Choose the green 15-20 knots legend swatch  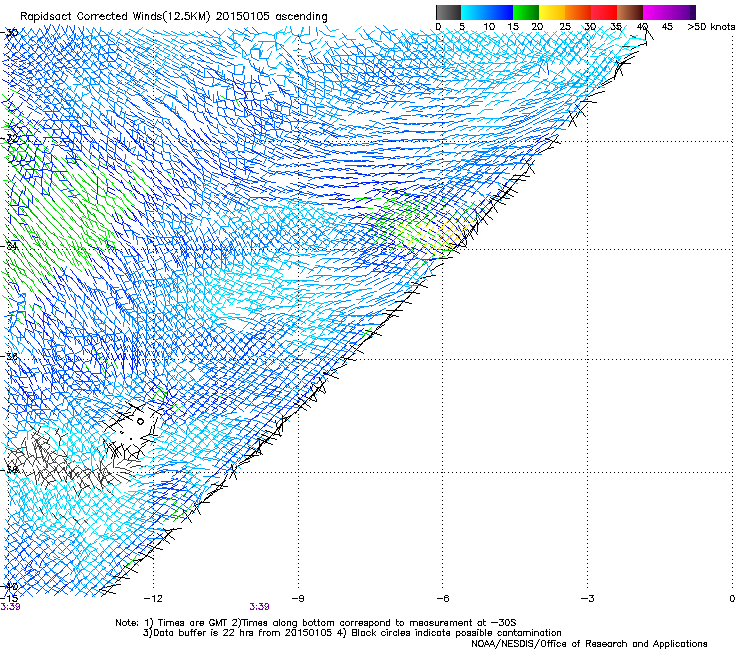pyautogui.click(x=525, y=12)
